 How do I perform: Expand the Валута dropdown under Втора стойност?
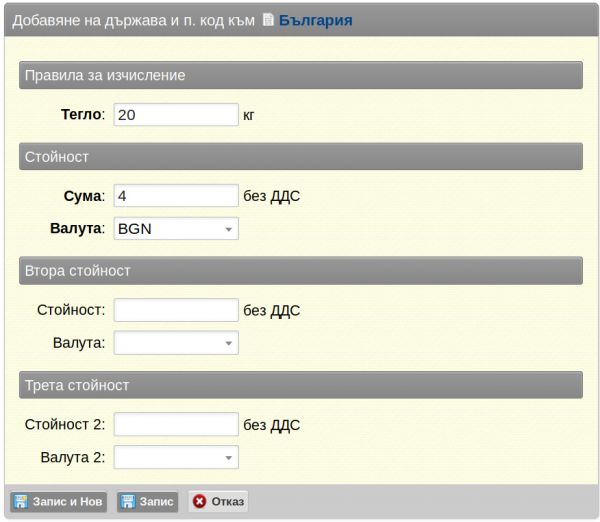coord(176,343)
